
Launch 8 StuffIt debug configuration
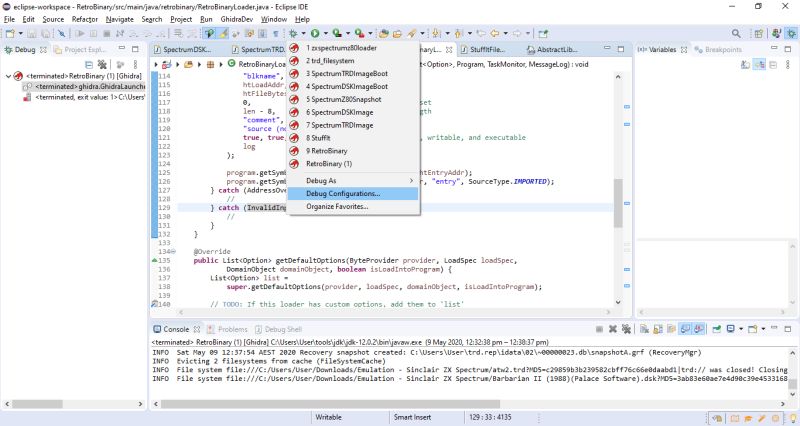click(x=353, y=138)
